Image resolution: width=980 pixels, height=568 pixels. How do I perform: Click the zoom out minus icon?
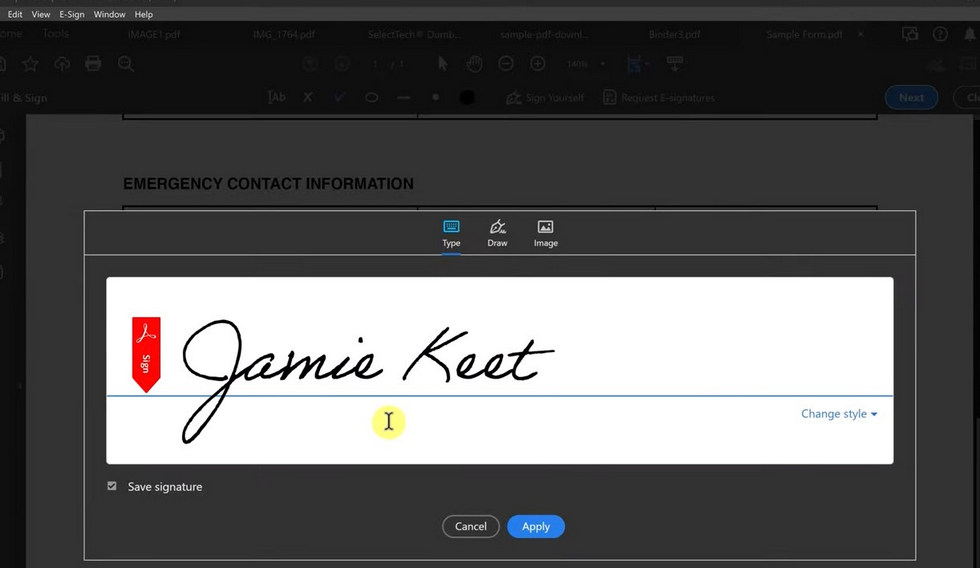(506, 64)
